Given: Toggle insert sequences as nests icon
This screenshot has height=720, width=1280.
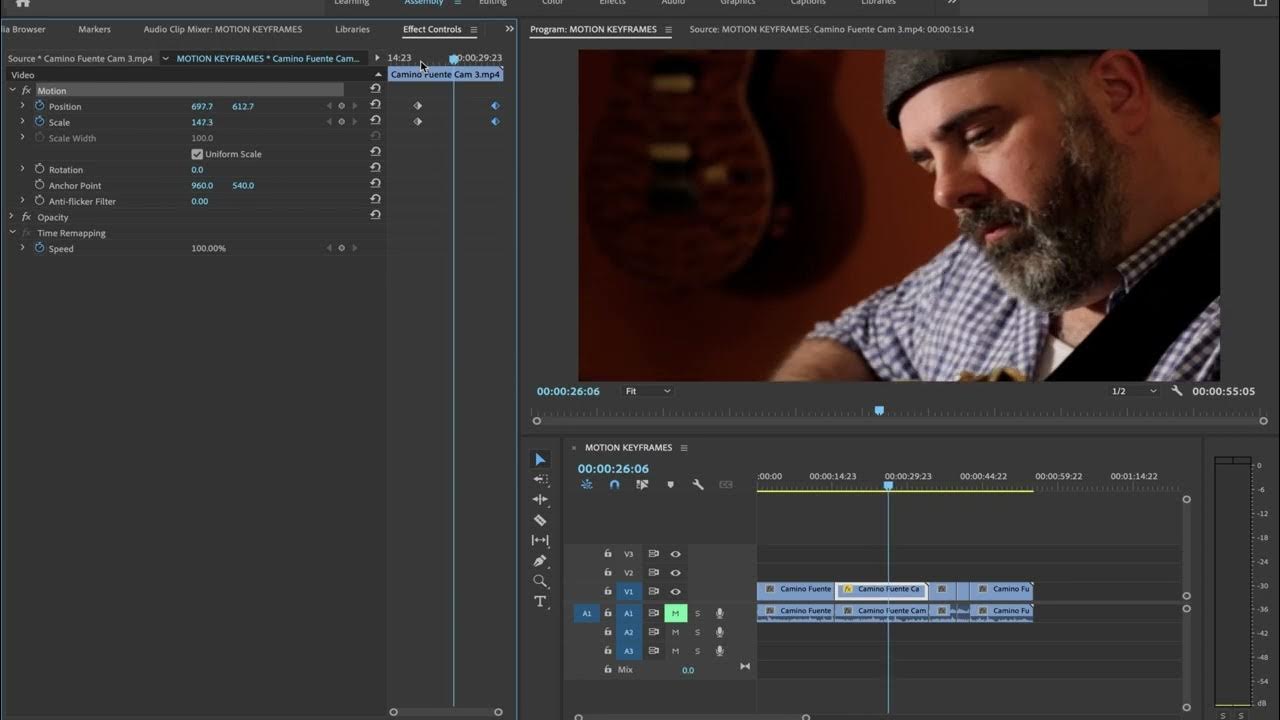Looking at the screenshot, I should point(587,484).
